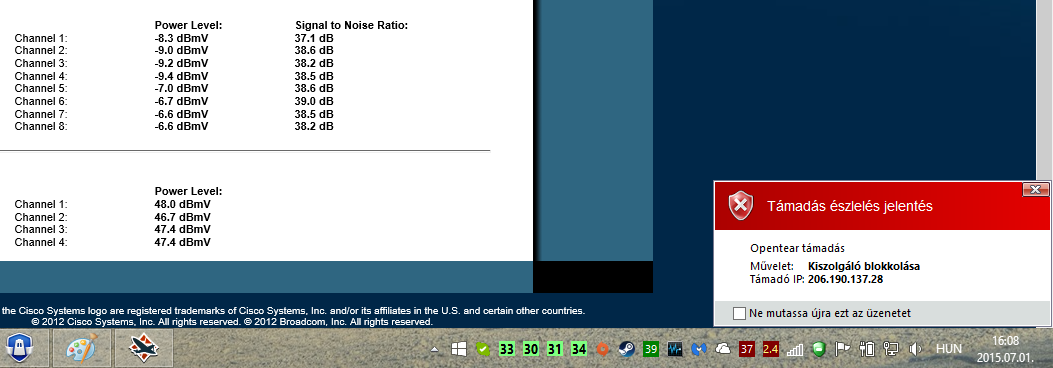Open Steam from the system tray
The width and height of the screenshot is (1053, 368).
[627, 349]
